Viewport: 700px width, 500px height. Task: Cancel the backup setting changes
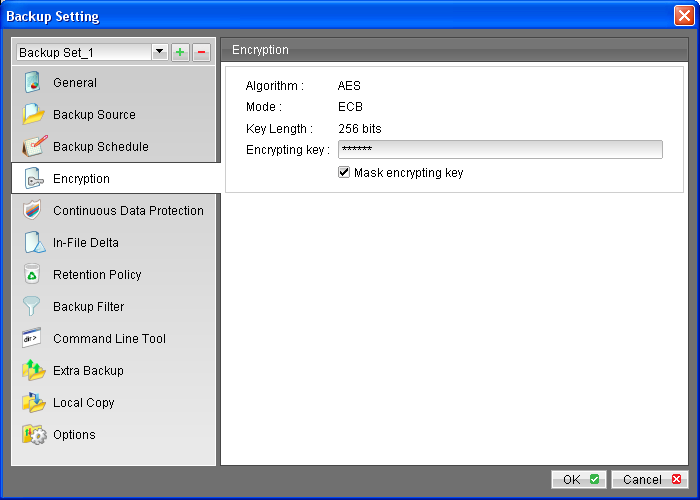650,480
